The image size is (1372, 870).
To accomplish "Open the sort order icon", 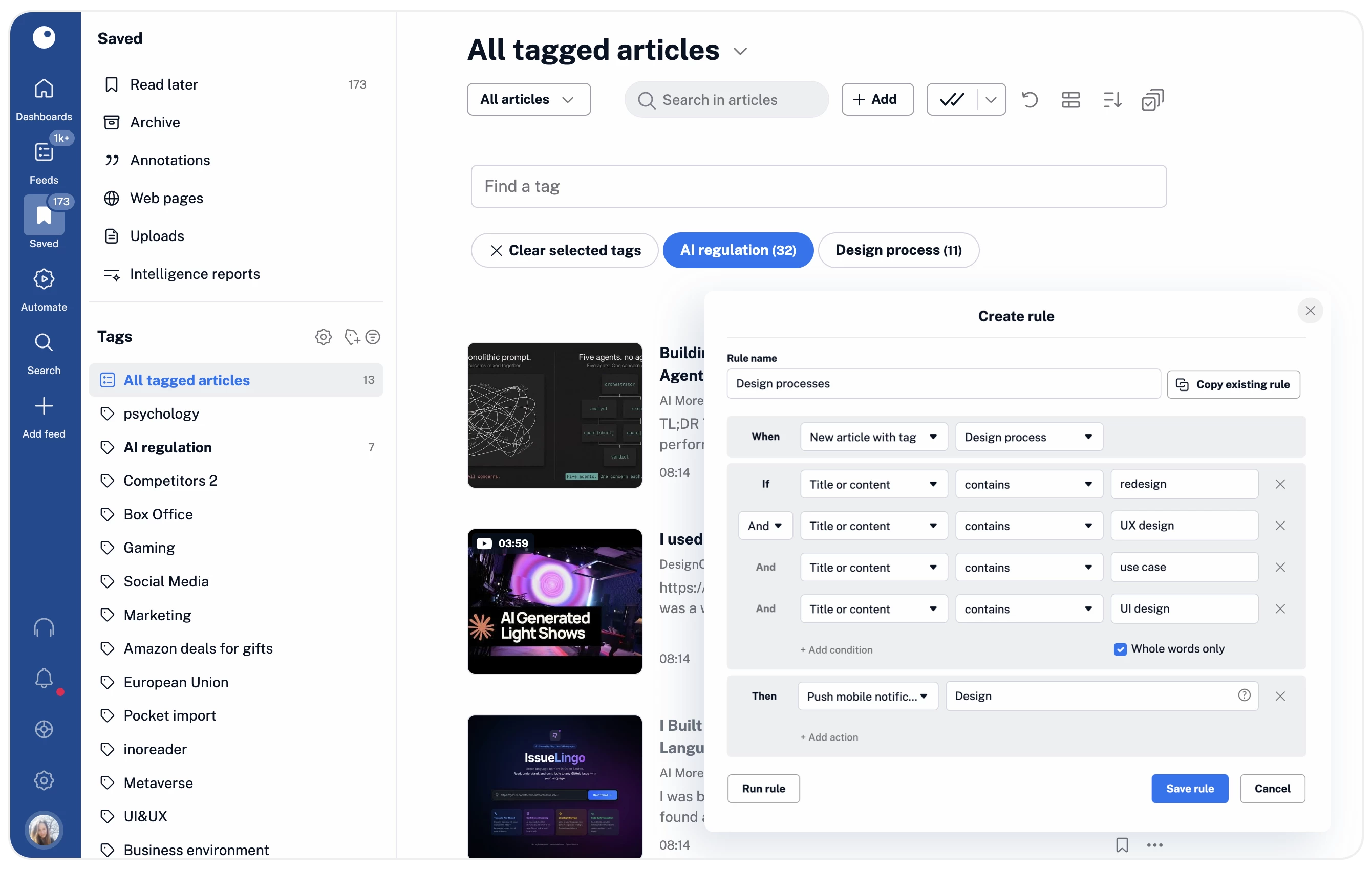I will point(1111,100).
